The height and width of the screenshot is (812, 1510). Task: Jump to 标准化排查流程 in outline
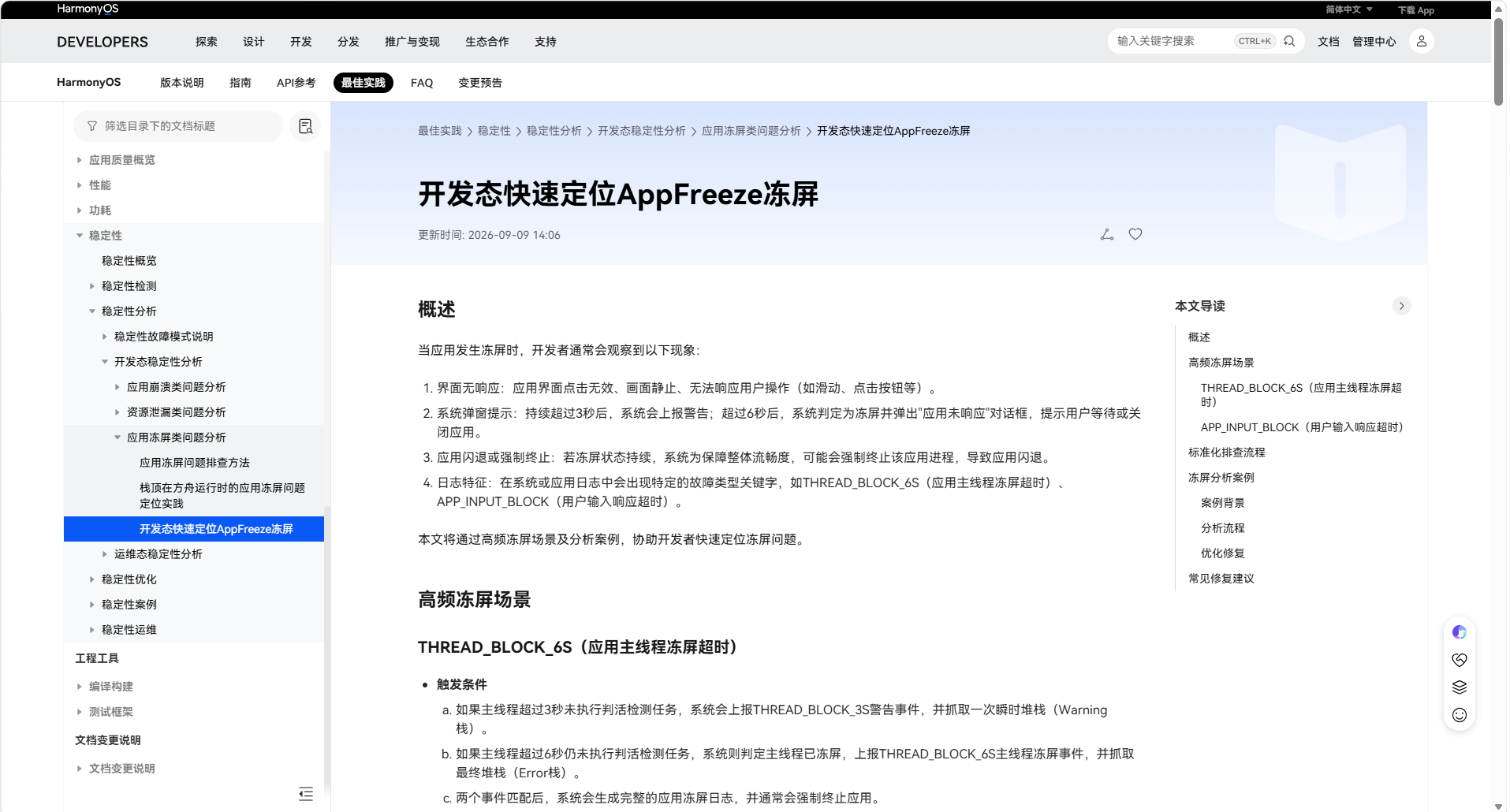pos(1227,453)
